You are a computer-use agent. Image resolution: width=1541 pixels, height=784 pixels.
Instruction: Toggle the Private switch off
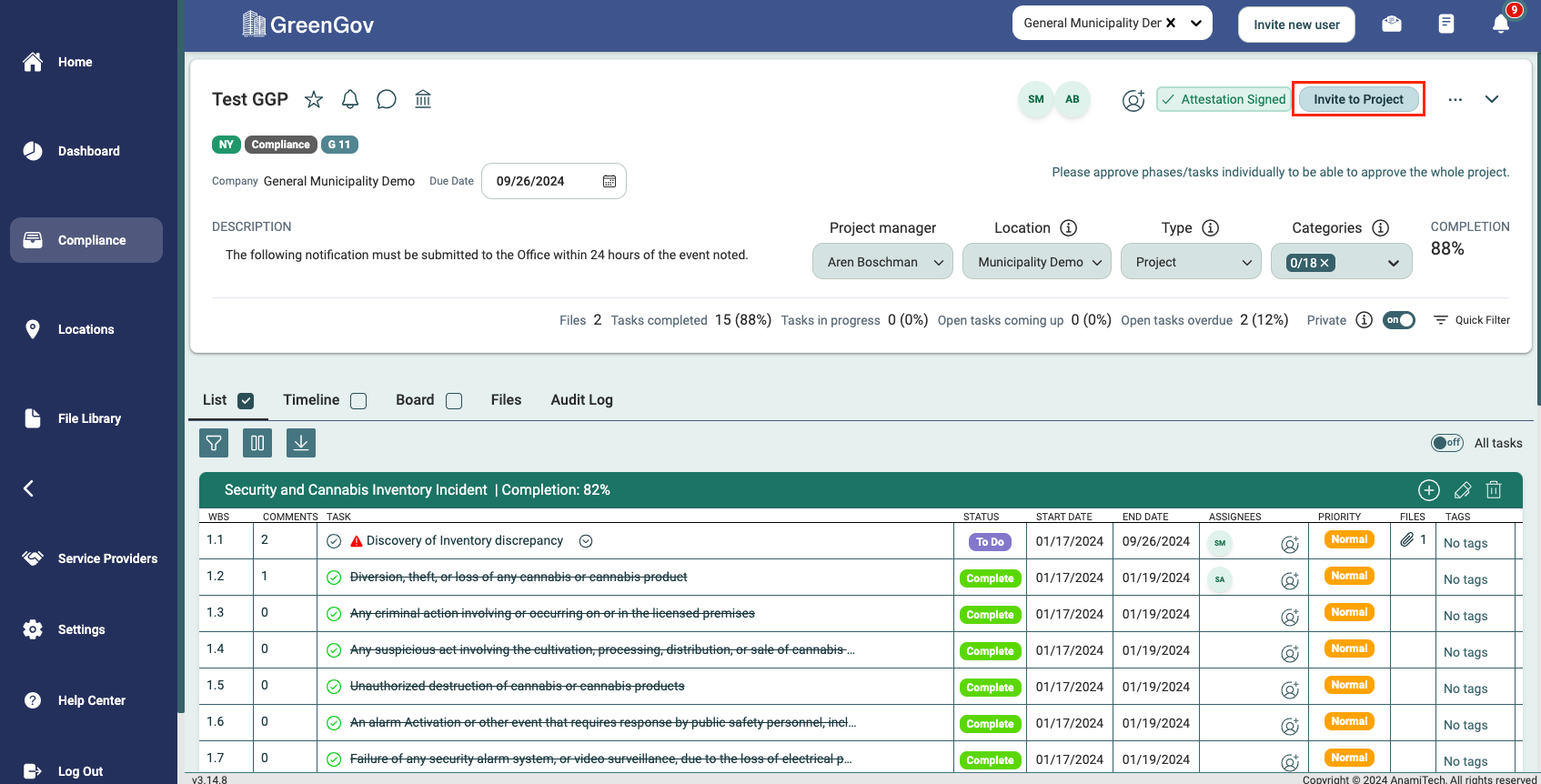point(1399,320)
